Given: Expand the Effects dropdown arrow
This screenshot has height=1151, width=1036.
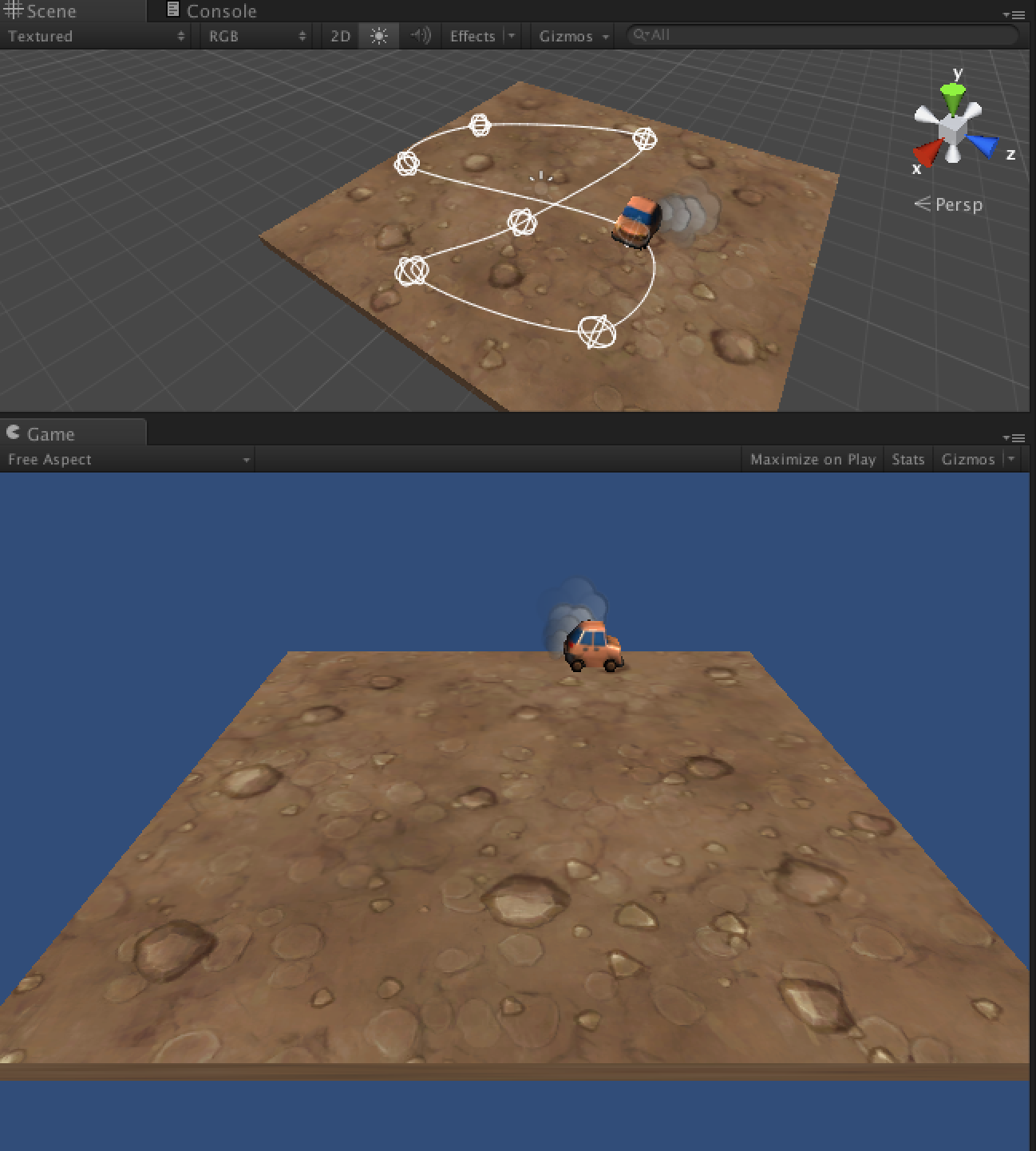Looking at the screenshot, I should 512,36.
